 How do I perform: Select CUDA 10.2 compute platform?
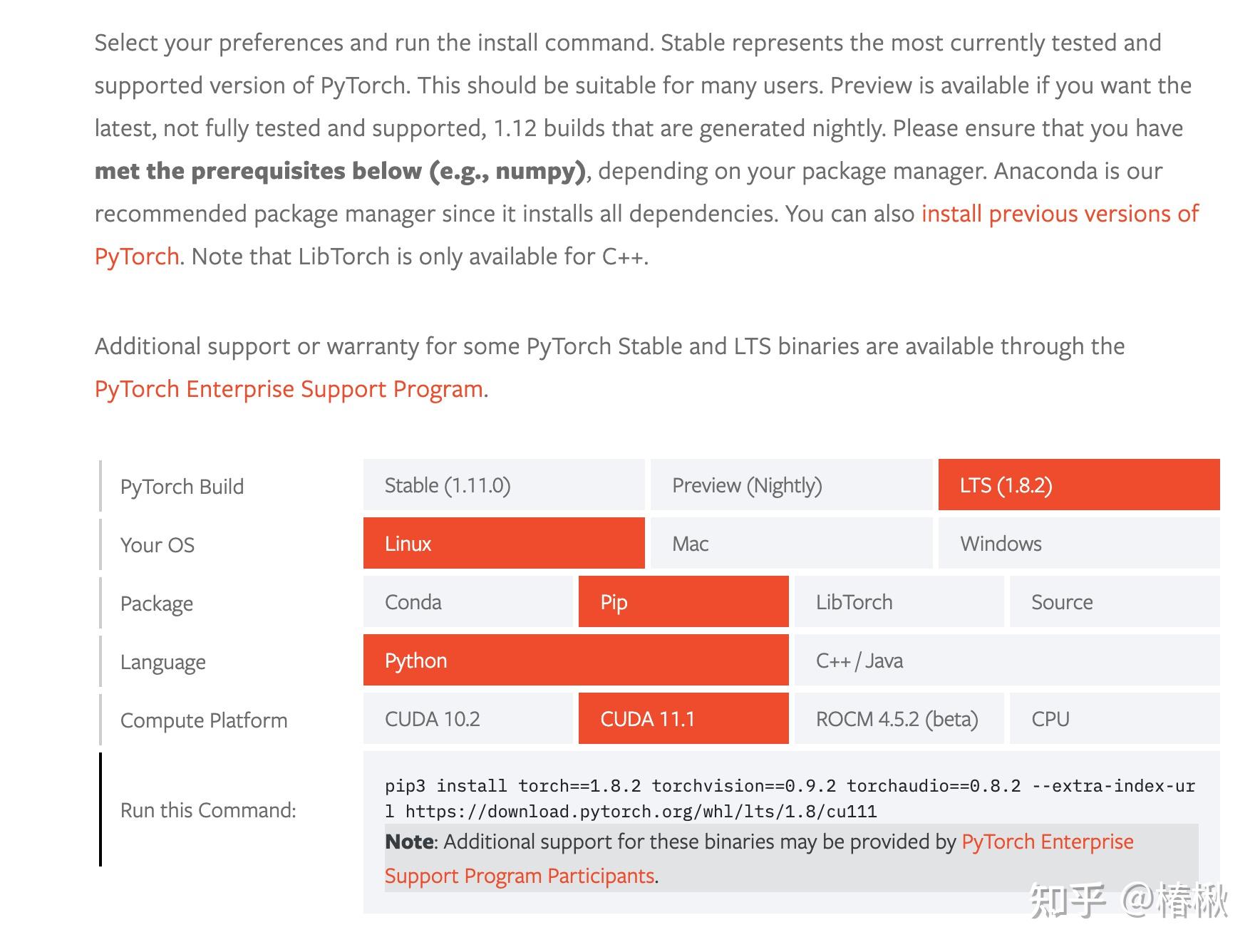tap(468, 719)
